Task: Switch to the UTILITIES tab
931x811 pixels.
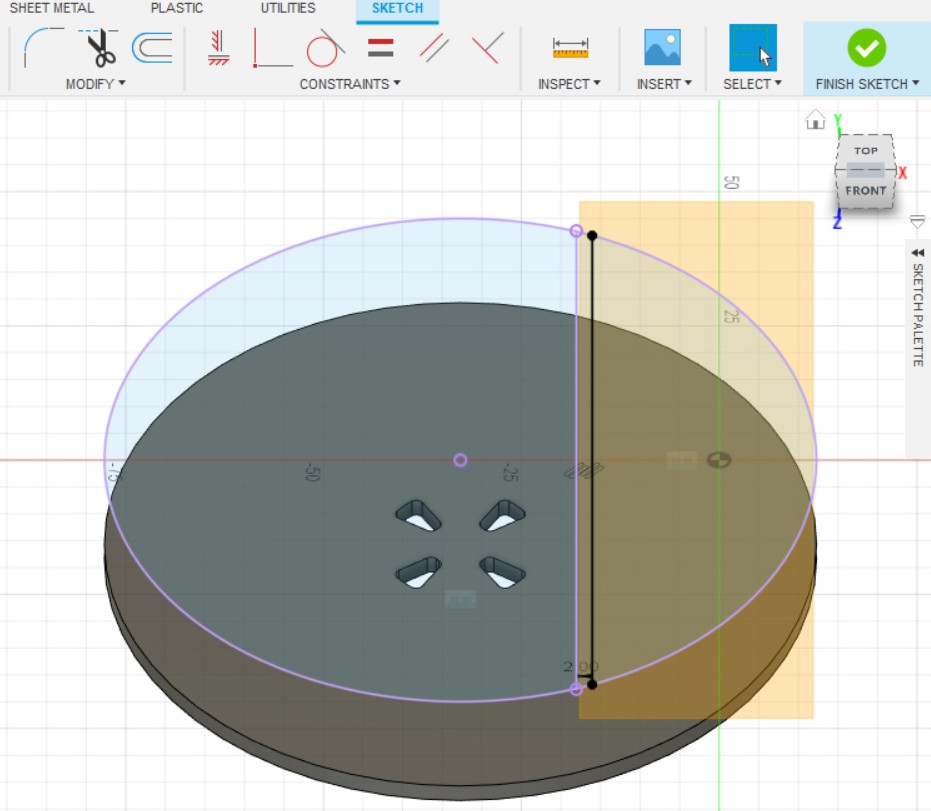Action: tap(288, 8)
